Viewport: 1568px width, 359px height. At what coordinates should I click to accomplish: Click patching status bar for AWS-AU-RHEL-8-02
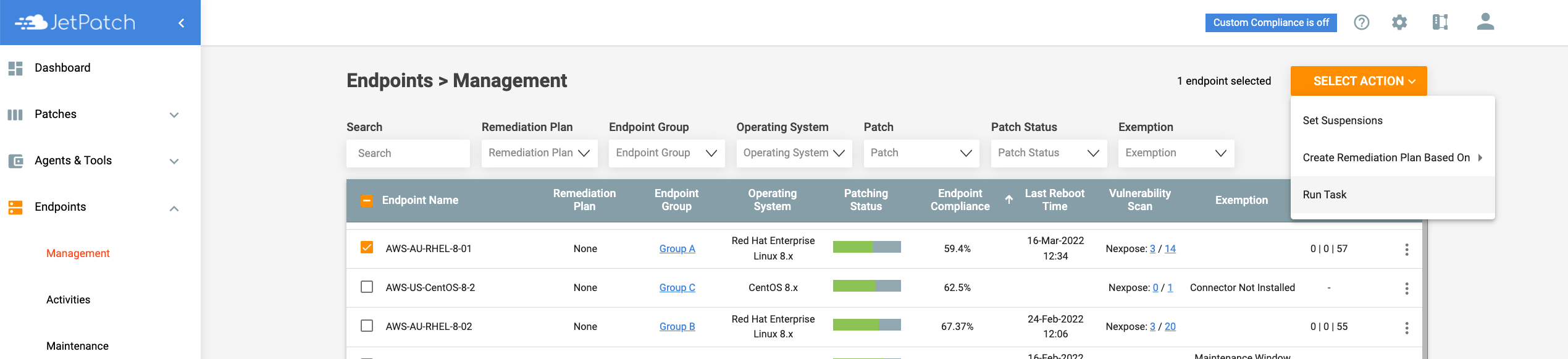866,325
